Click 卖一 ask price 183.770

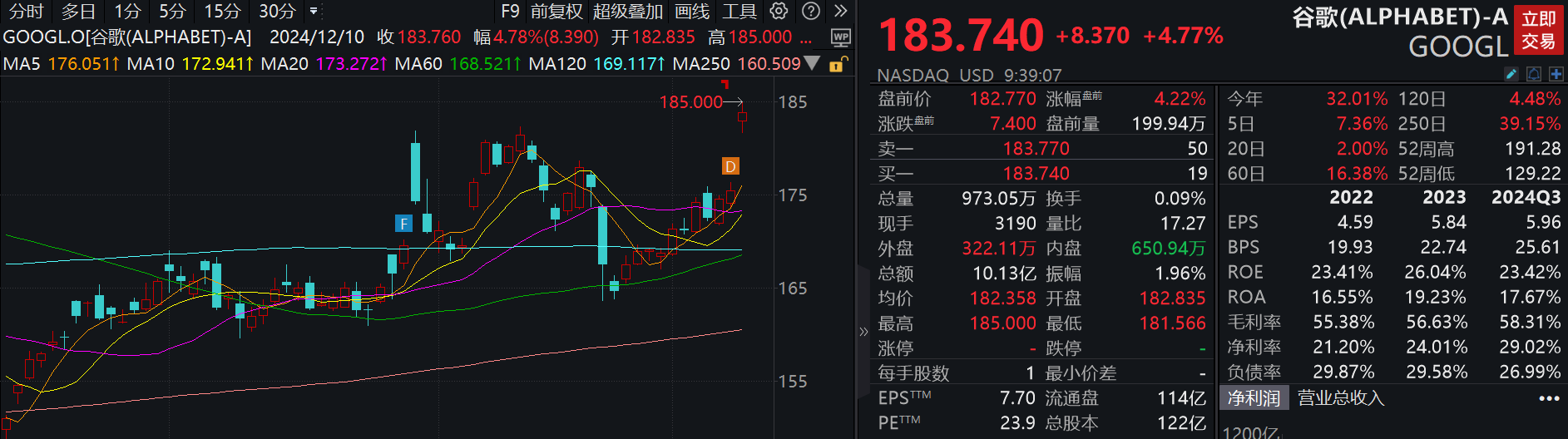[1036, 149]
